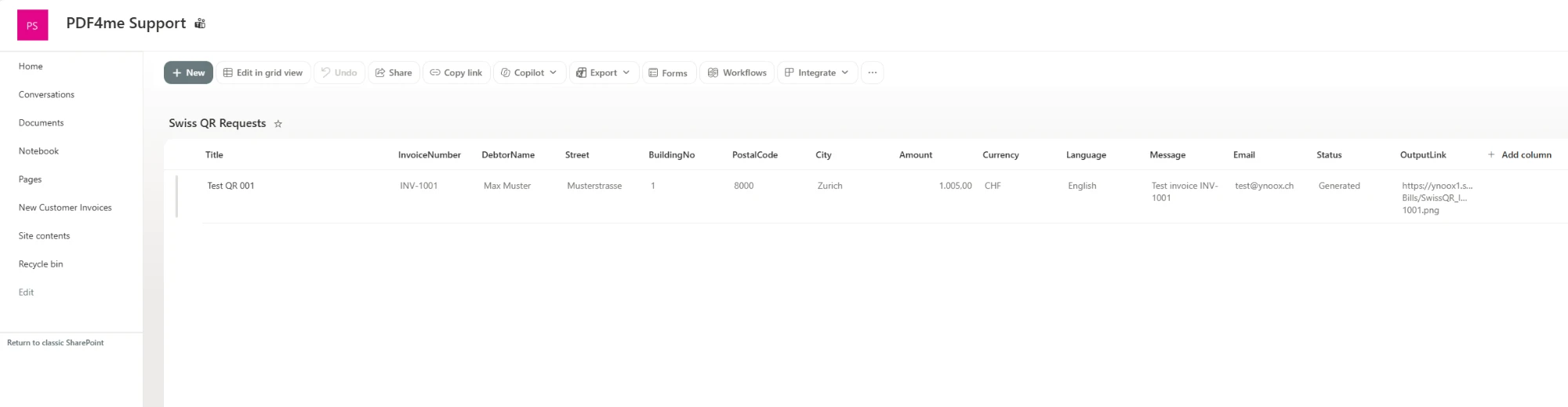Click the INV-1001 cell

tap(419, 186)
